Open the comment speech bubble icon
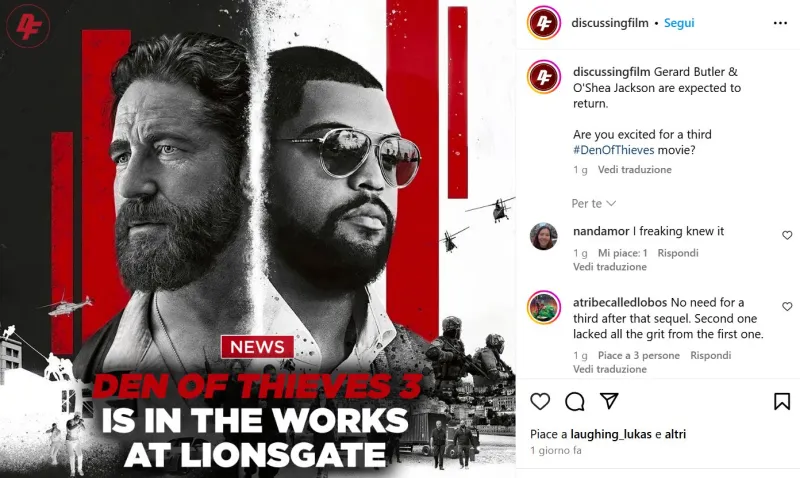This screenshot has width=800, height=478. tap(574, 401)
